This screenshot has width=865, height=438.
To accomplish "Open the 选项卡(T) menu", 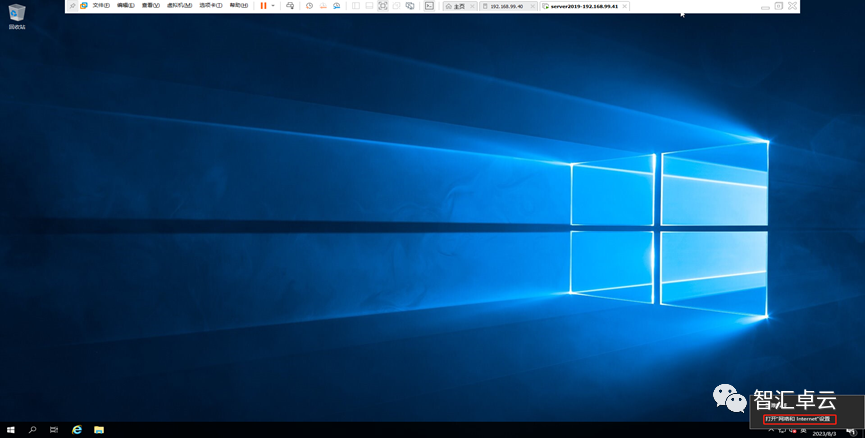I will coord(211,6).
